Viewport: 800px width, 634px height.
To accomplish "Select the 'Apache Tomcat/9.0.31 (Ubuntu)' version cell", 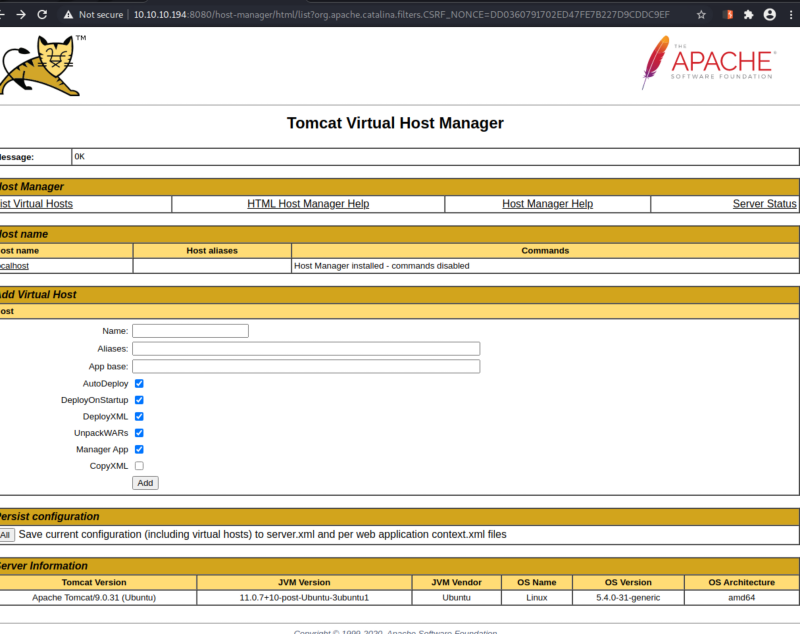I will point(94,598).
